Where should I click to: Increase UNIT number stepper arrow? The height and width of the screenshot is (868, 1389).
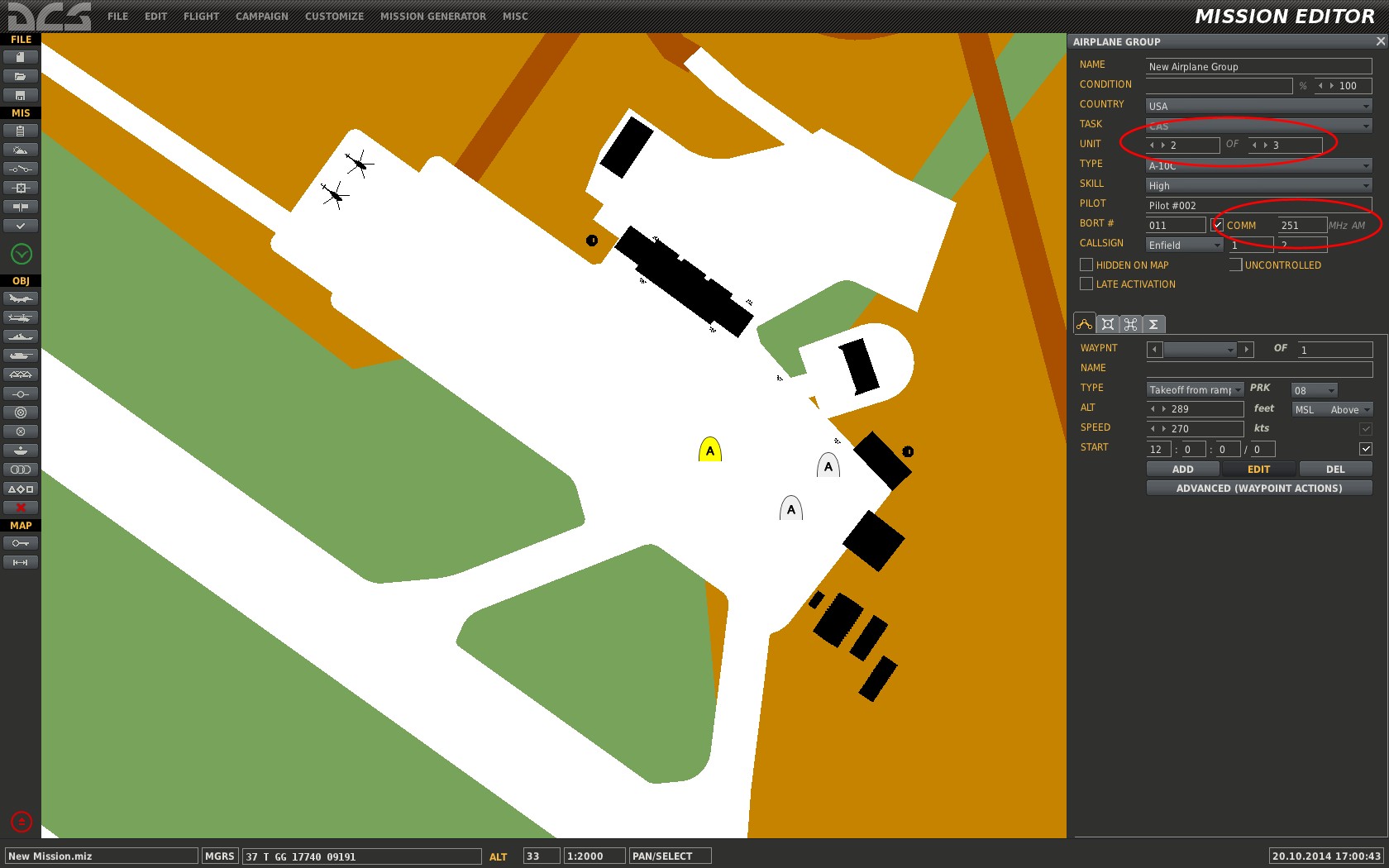(1163, 145)
